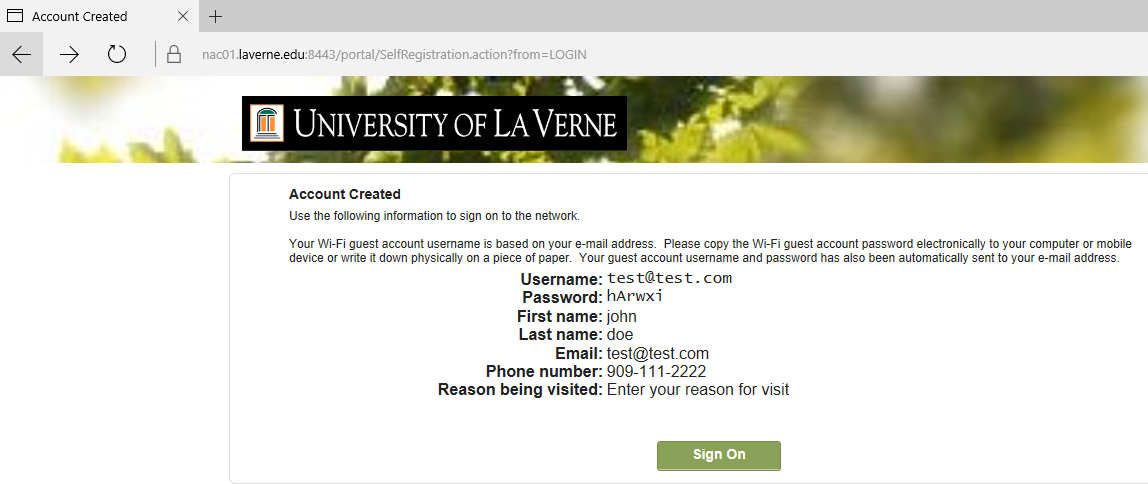The width and height of the screenshot is (1148, 484).
Task: Click the padlock security icon
Action: [x=174, y=54]
